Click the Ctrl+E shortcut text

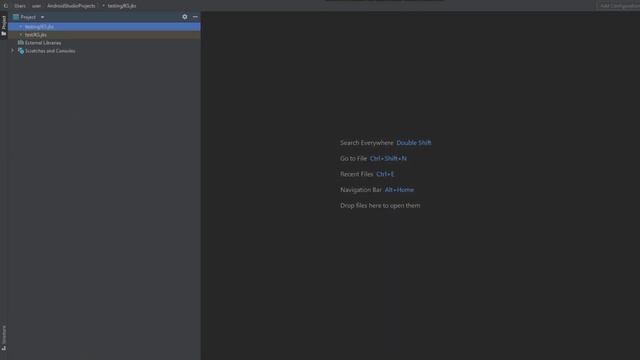coord(385,174)
